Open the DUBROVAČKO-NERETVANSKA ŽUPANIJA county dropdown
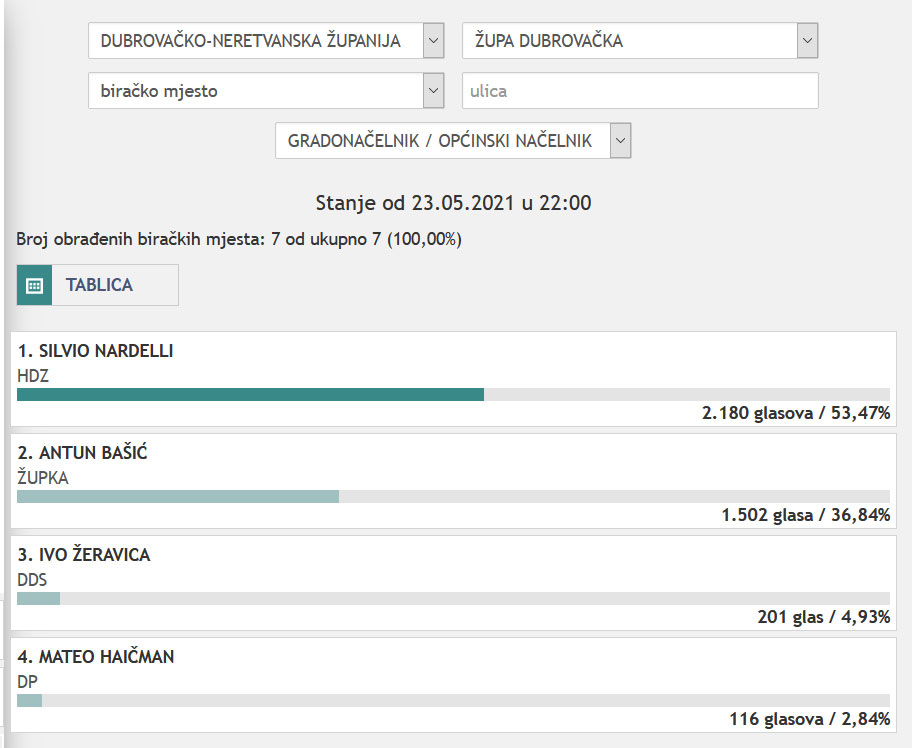Image resolution: width=912 pixels, height=748 pixels. tap(255, 41)
